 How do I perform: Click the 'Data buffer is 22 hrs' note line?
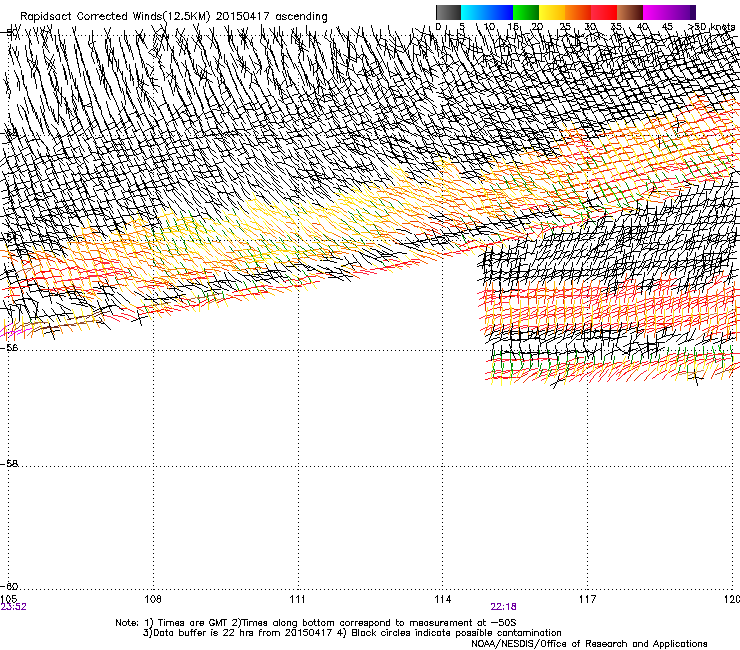coord(352,633)
